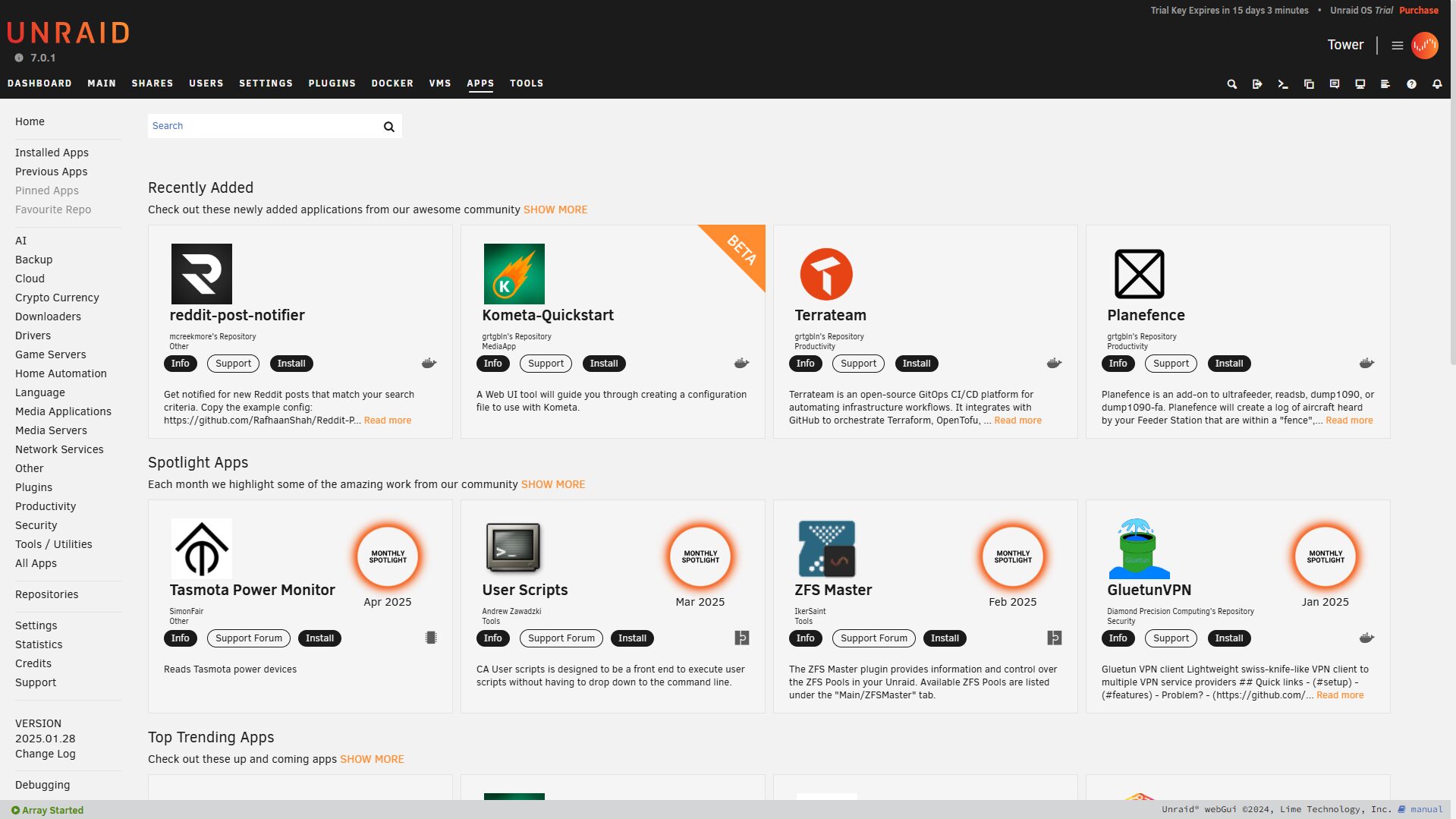
Task: Click Support on Terrateam
Action: coord(858,364)
